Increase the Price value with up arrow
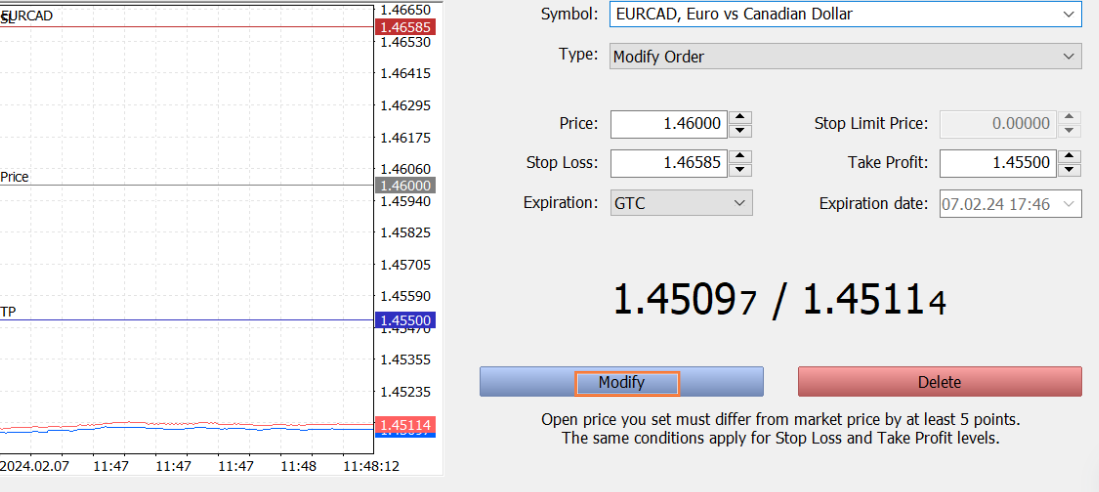Viewport: 1099px width, 492px height. (x=740, y=118)
